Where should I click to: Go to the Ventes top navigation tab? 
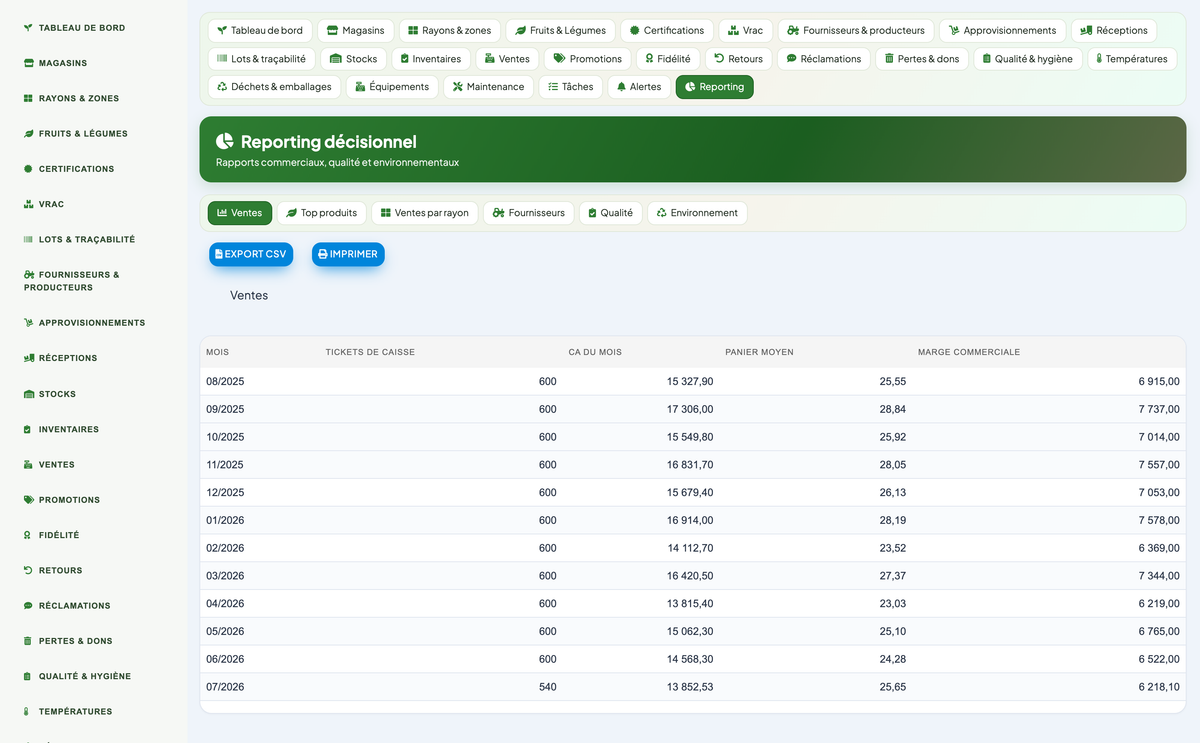tap(507, 59)
